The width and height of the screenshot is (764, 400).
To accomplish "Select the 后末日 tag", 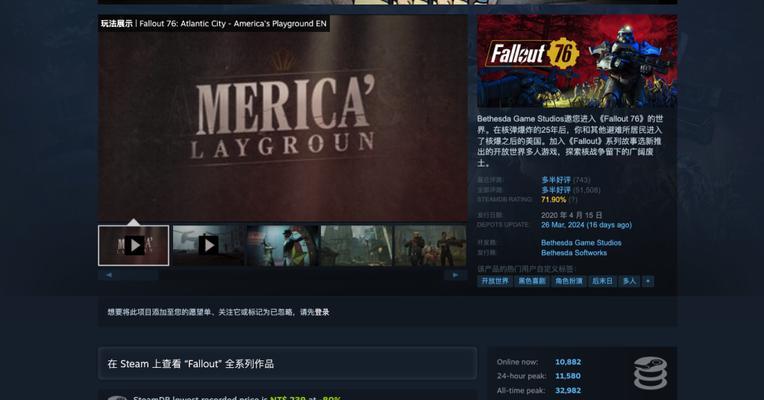I will (602, 281).
